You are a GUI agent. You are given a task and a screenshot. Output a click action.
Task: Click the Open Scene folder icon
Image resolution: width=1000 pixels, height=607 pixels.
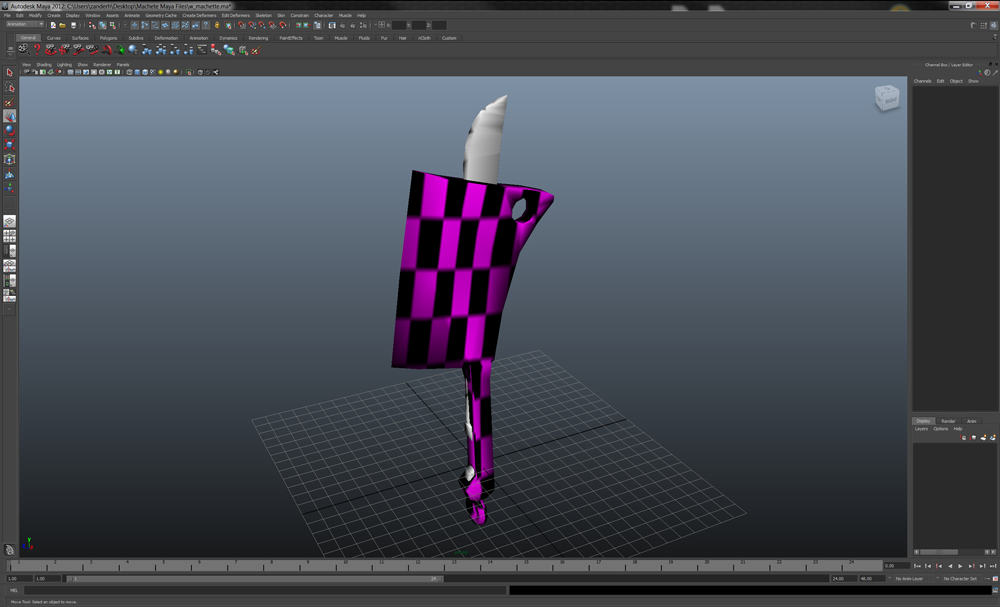coord(62,26)
